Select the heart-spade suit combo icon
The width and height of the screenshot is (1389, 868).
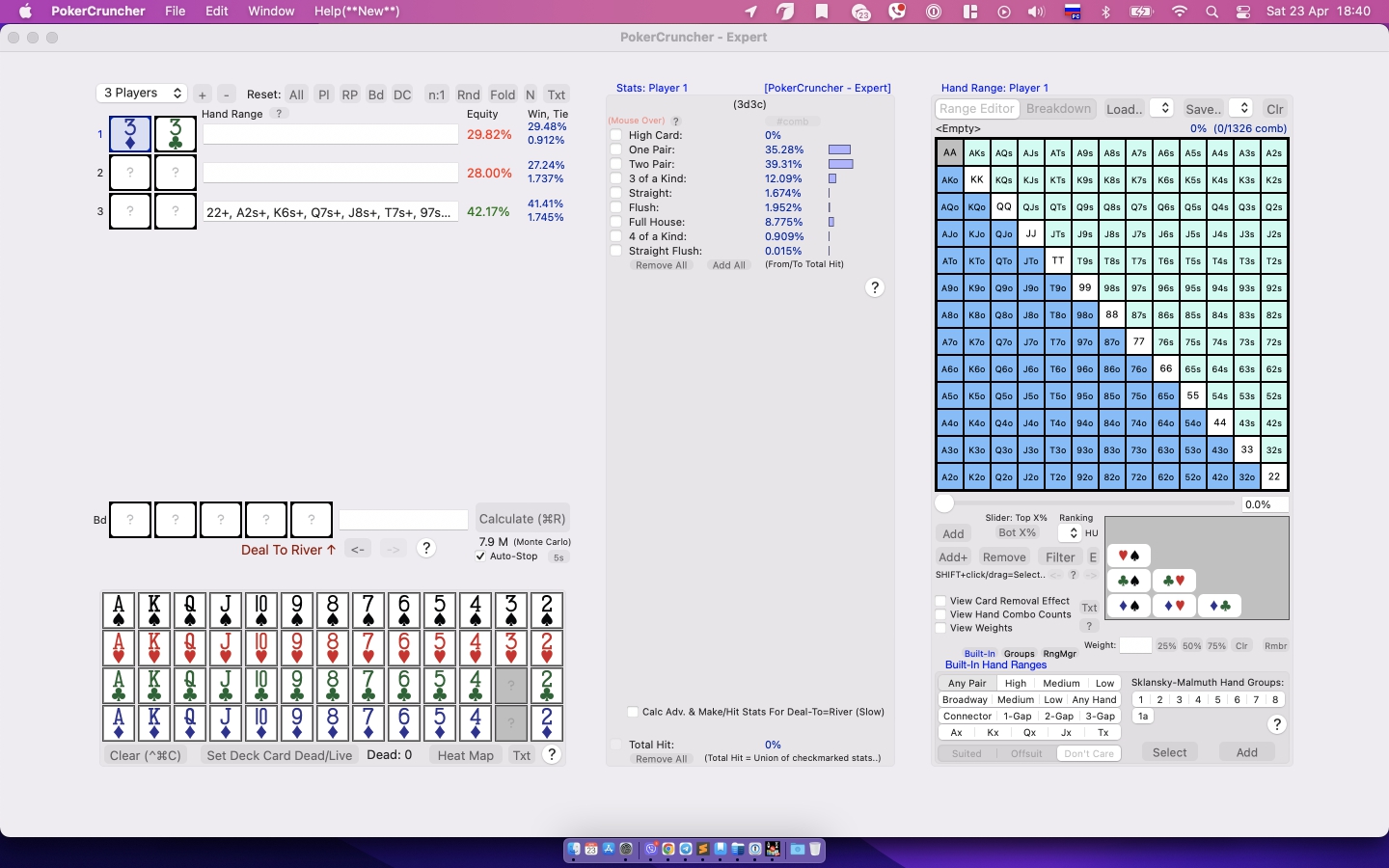pyautogui.click(x=1129, y=556)
